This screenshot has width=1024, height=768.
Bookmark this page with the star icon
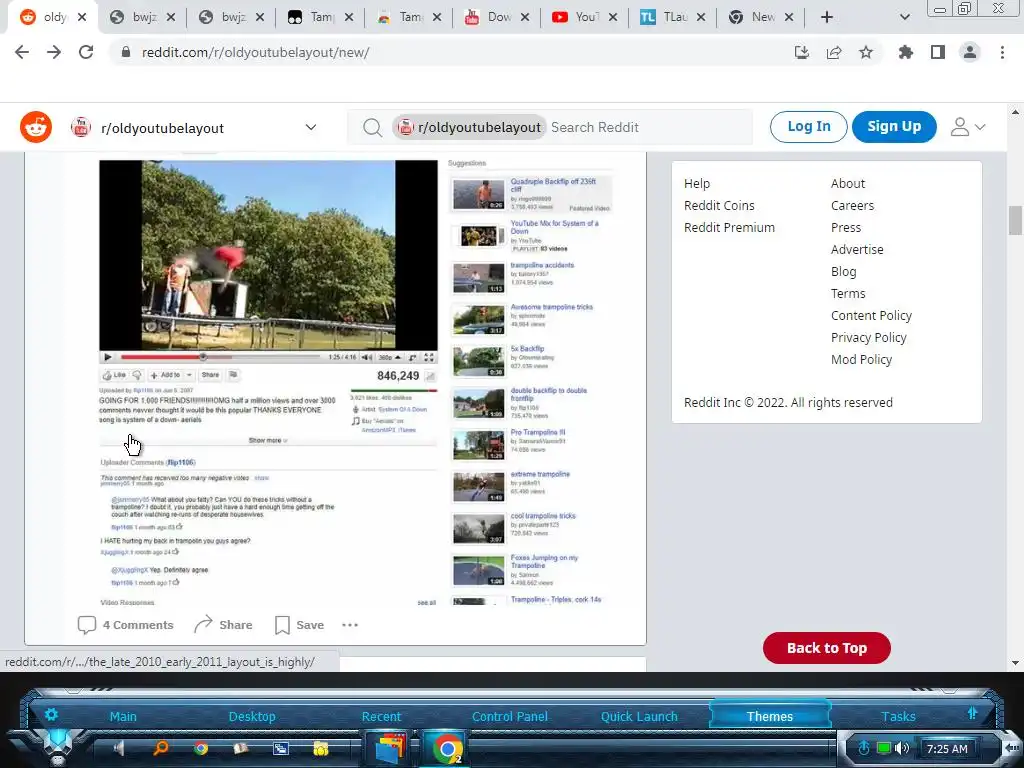866,52
